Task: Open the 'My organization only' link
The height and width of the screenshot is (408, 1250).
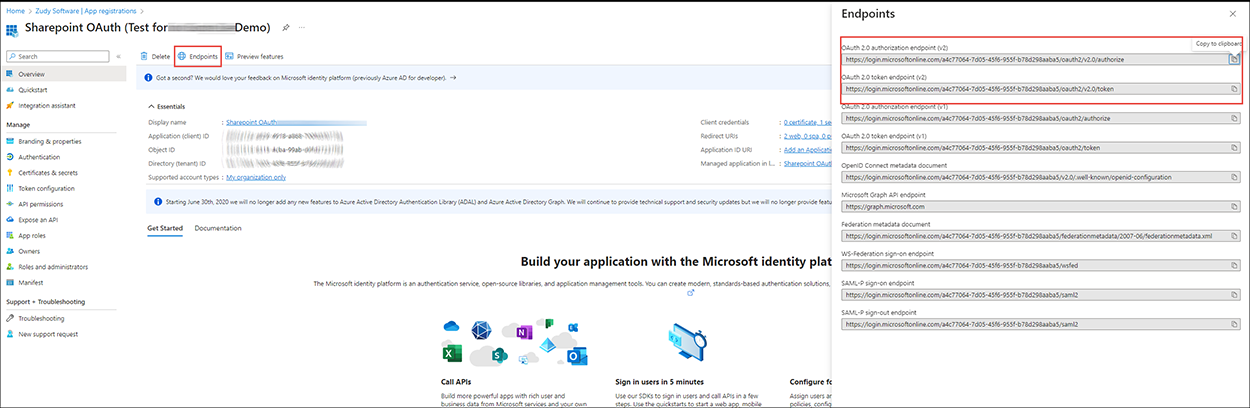Action: (256, 177)
